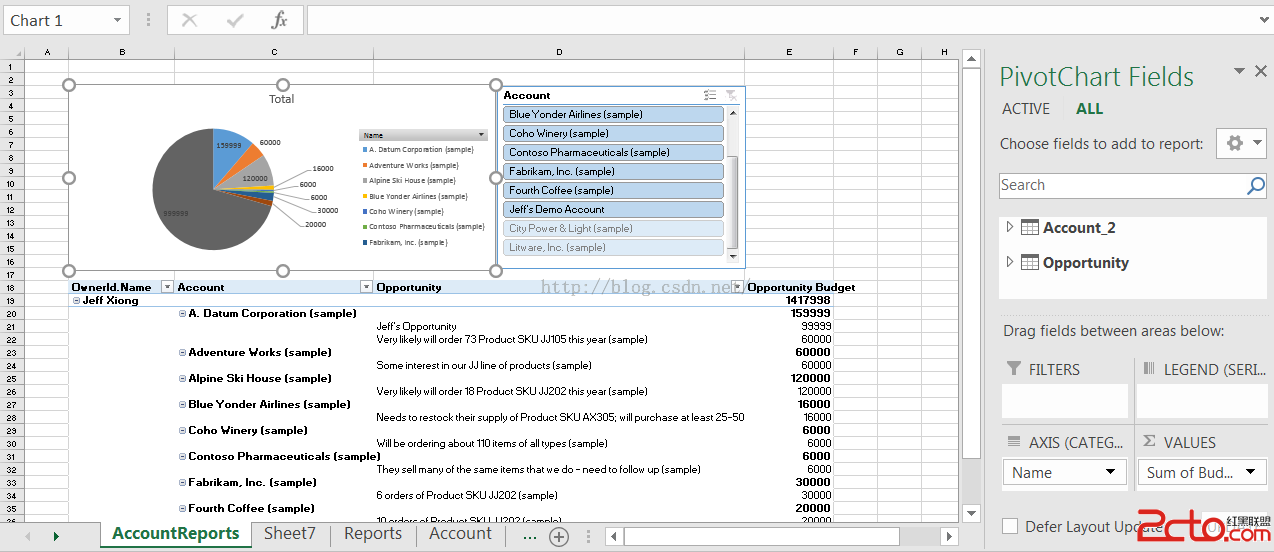The image size is (1274, 552).
Task: Collapse Adventure Works row group
Action: (x=182, y=352)
